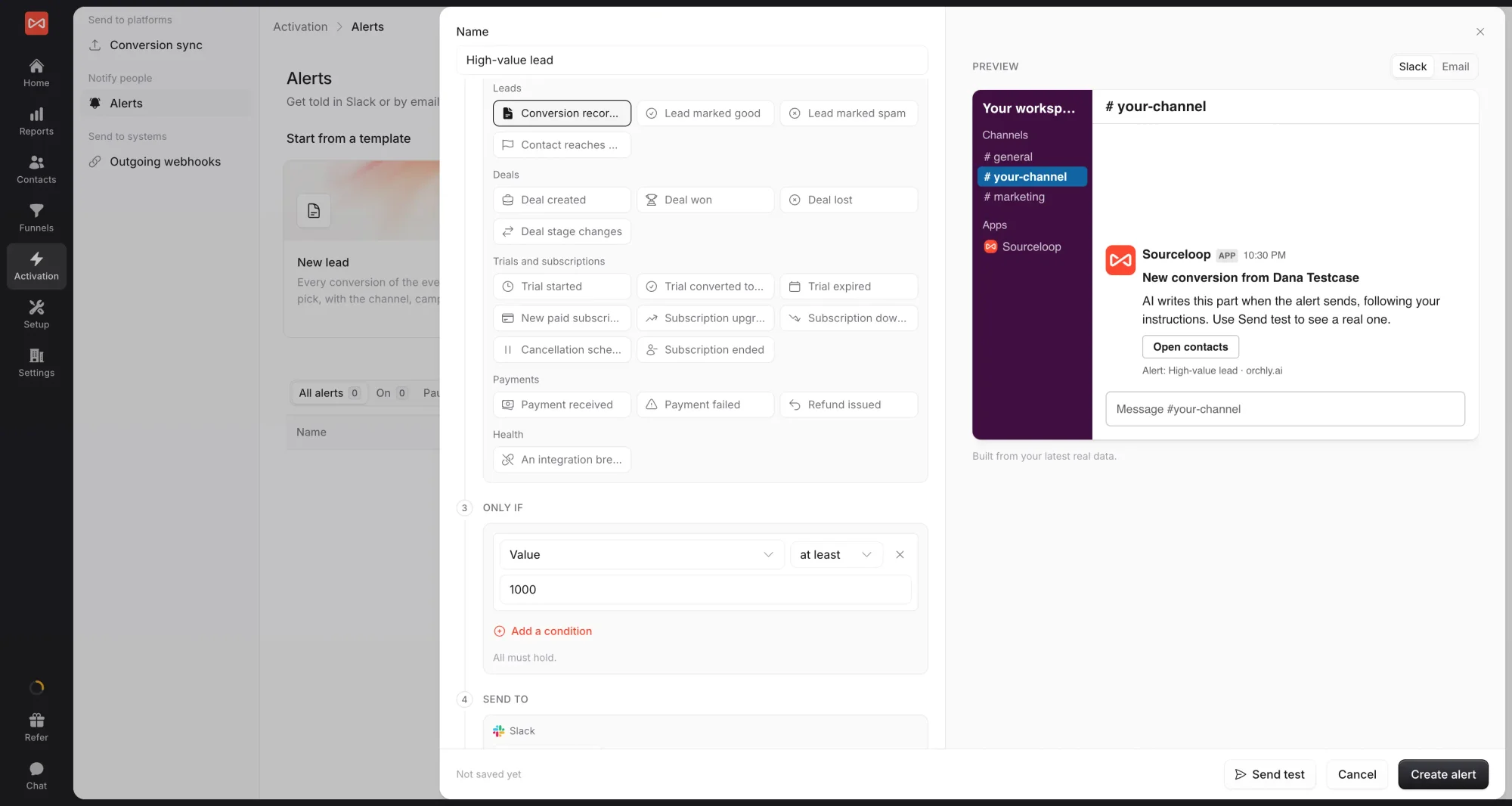
Task: Open the All alerts tab
Action: (x=328, y=393)
